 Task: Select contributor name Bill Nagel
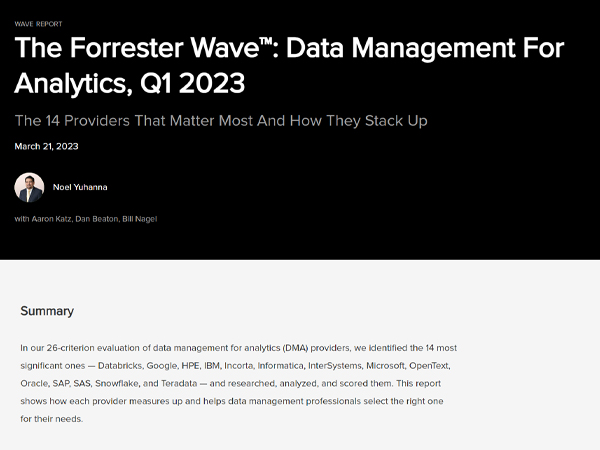pyautogui.click(x=140, y=219)
